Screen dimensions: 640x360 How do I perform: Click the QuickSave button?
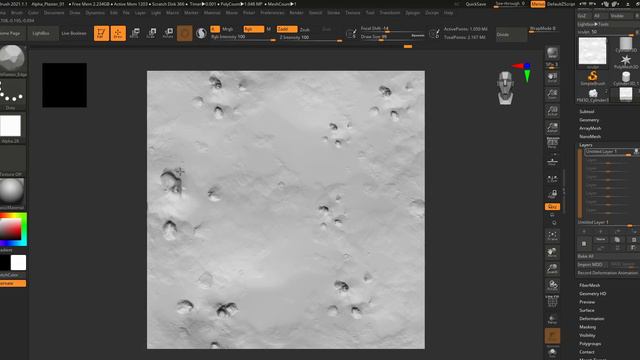point(476,4)
